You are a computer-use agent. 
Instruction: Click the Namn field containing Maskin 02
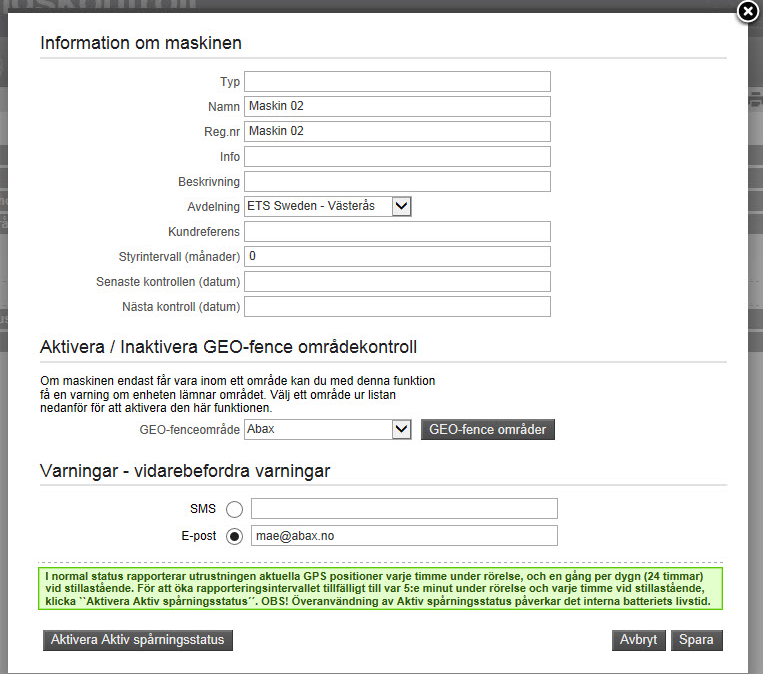point(397,106)
